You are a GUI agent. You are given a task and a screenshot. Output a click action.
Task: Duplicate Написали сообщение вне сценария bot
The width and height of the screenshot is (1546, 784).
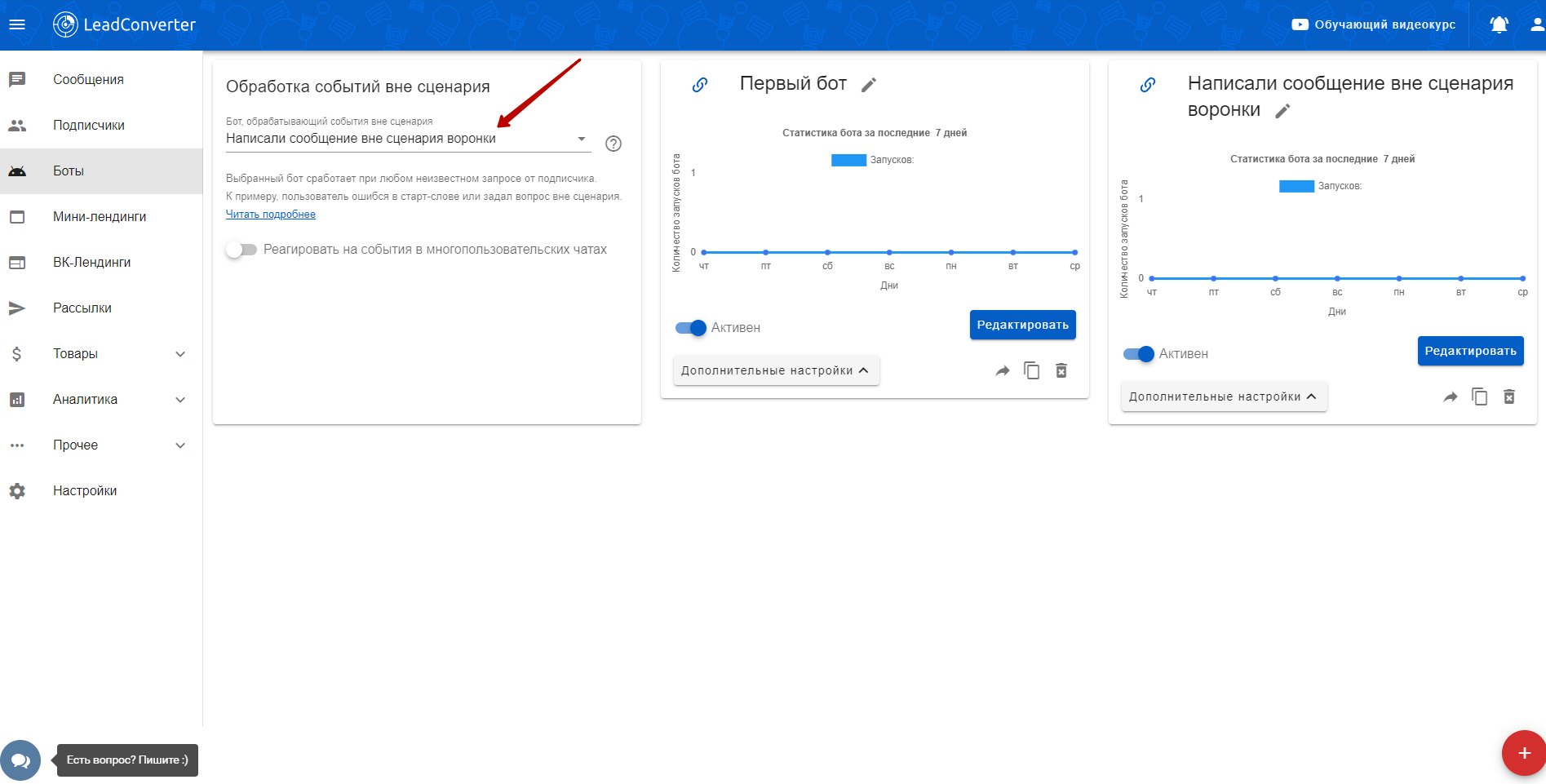coord(1480,396)
